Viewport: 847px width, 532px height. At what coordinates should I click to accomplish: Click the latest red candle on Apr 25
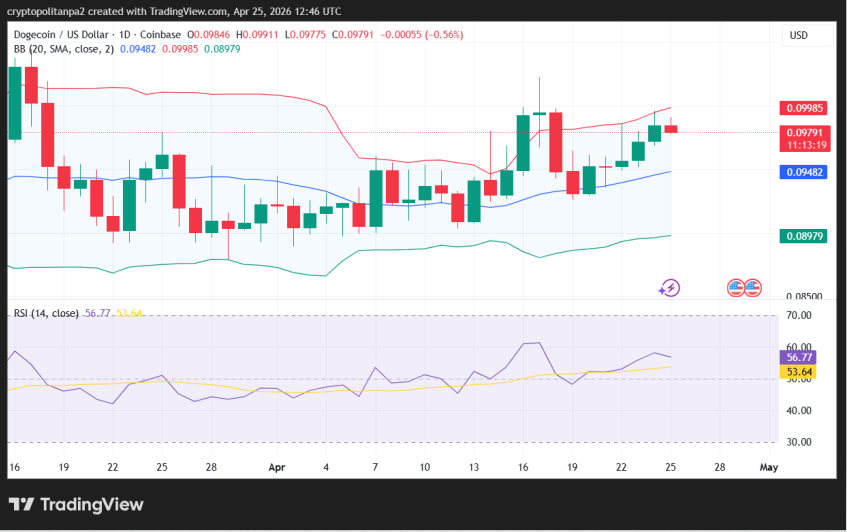pos(670,128)
